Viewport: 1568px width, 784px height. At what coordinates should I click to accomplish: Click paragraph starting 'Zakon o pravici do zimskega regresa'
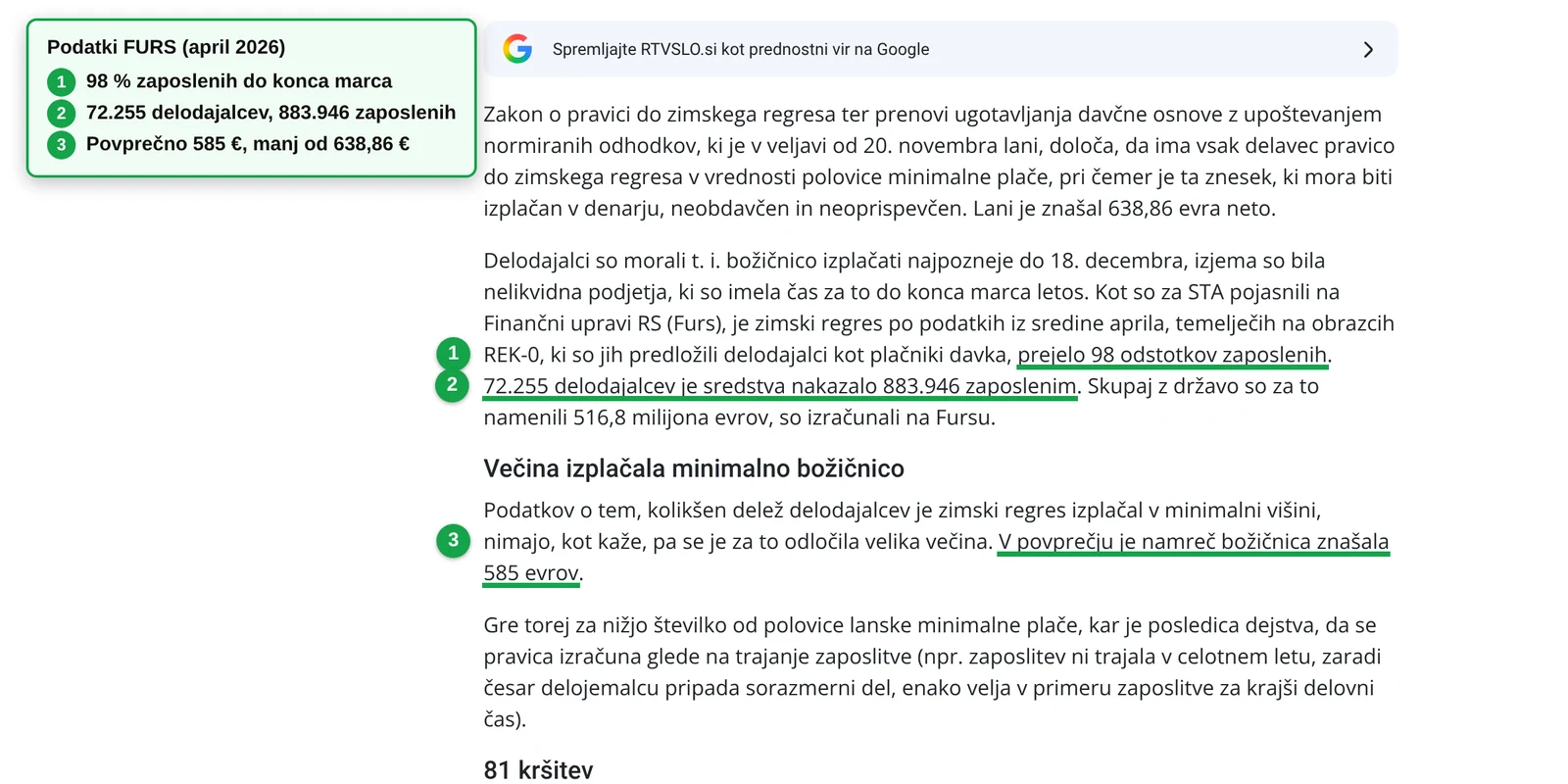(x=939, y=162)
